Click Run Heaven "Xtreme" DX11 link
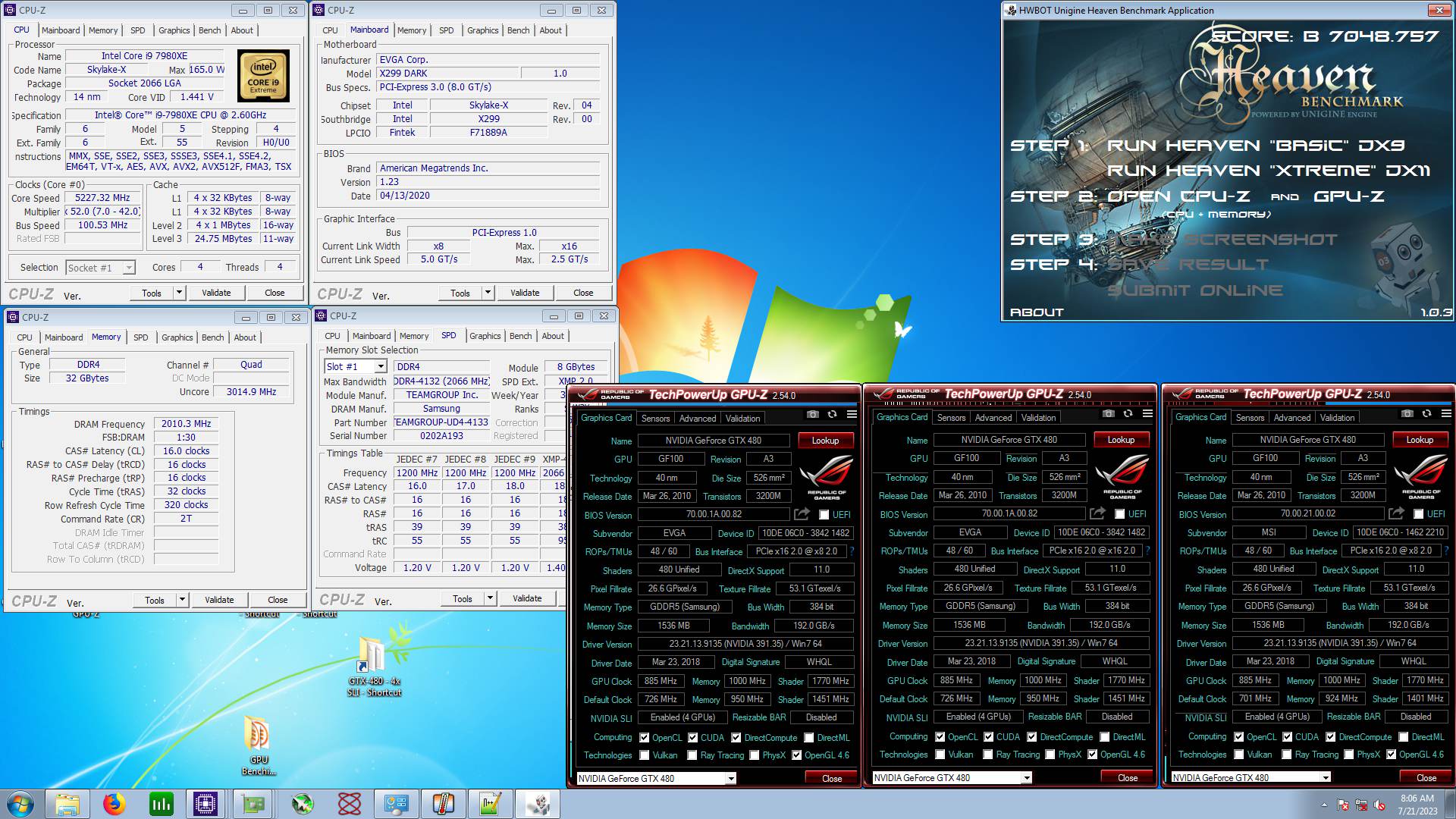The height and width of the screenshot is (819, 1456). pos(1268,171)
